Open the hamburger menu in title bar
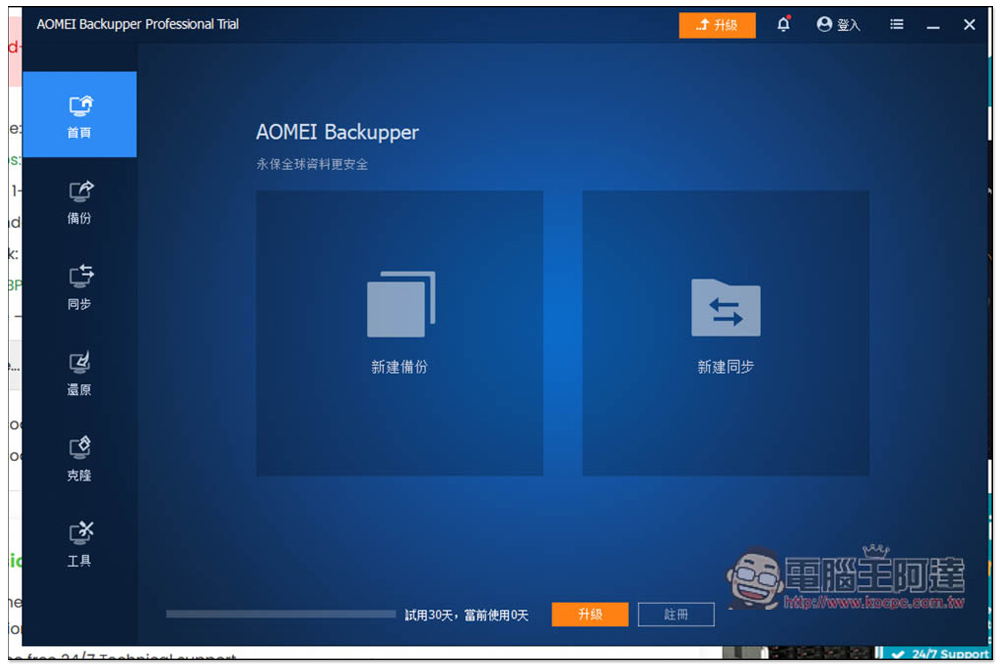This screenshot has width=1000, height=667. 896,25
